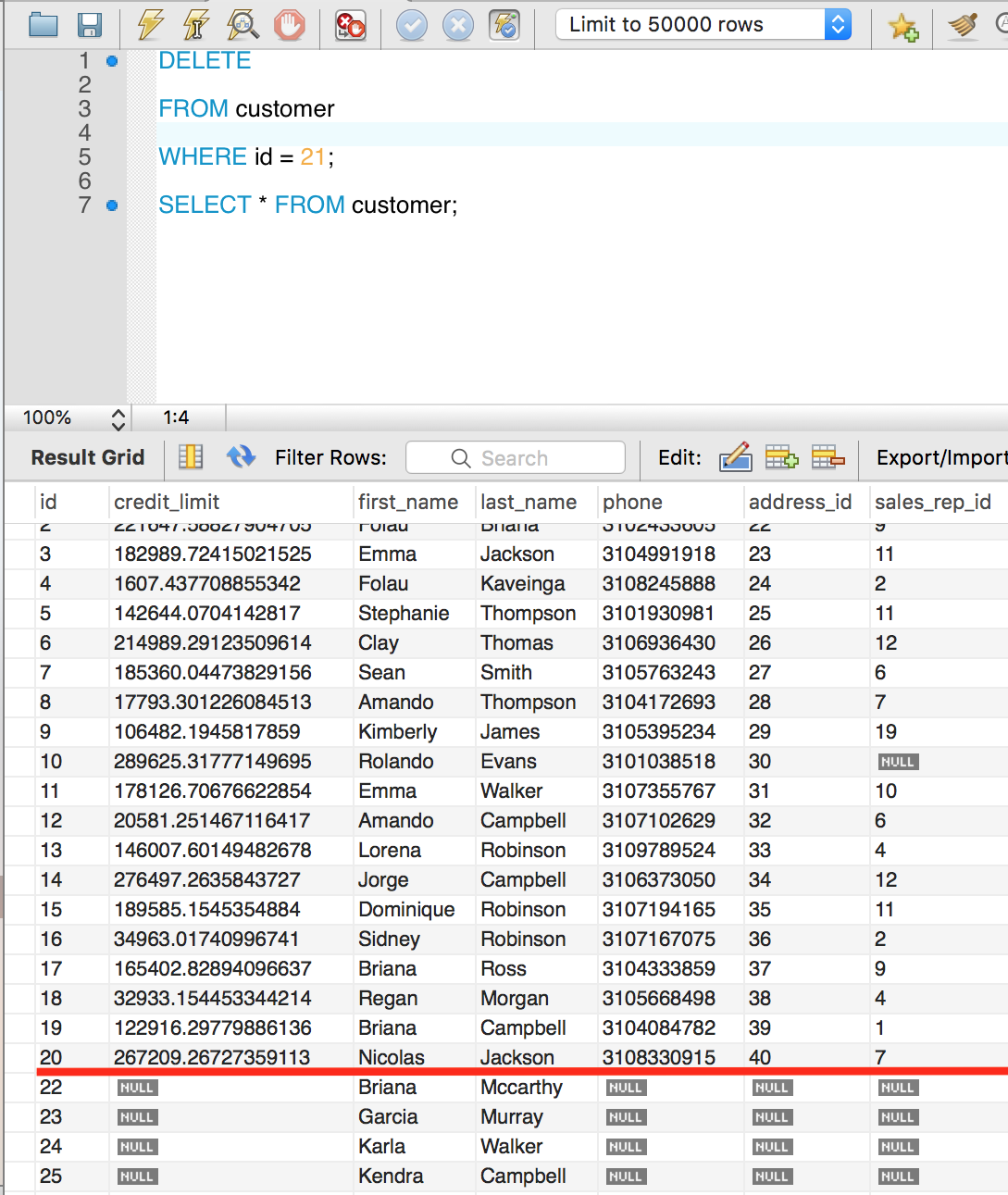Select first name cell Lorena
The height and width of the screenshot is (1195, 1008).
coord(390,850)
